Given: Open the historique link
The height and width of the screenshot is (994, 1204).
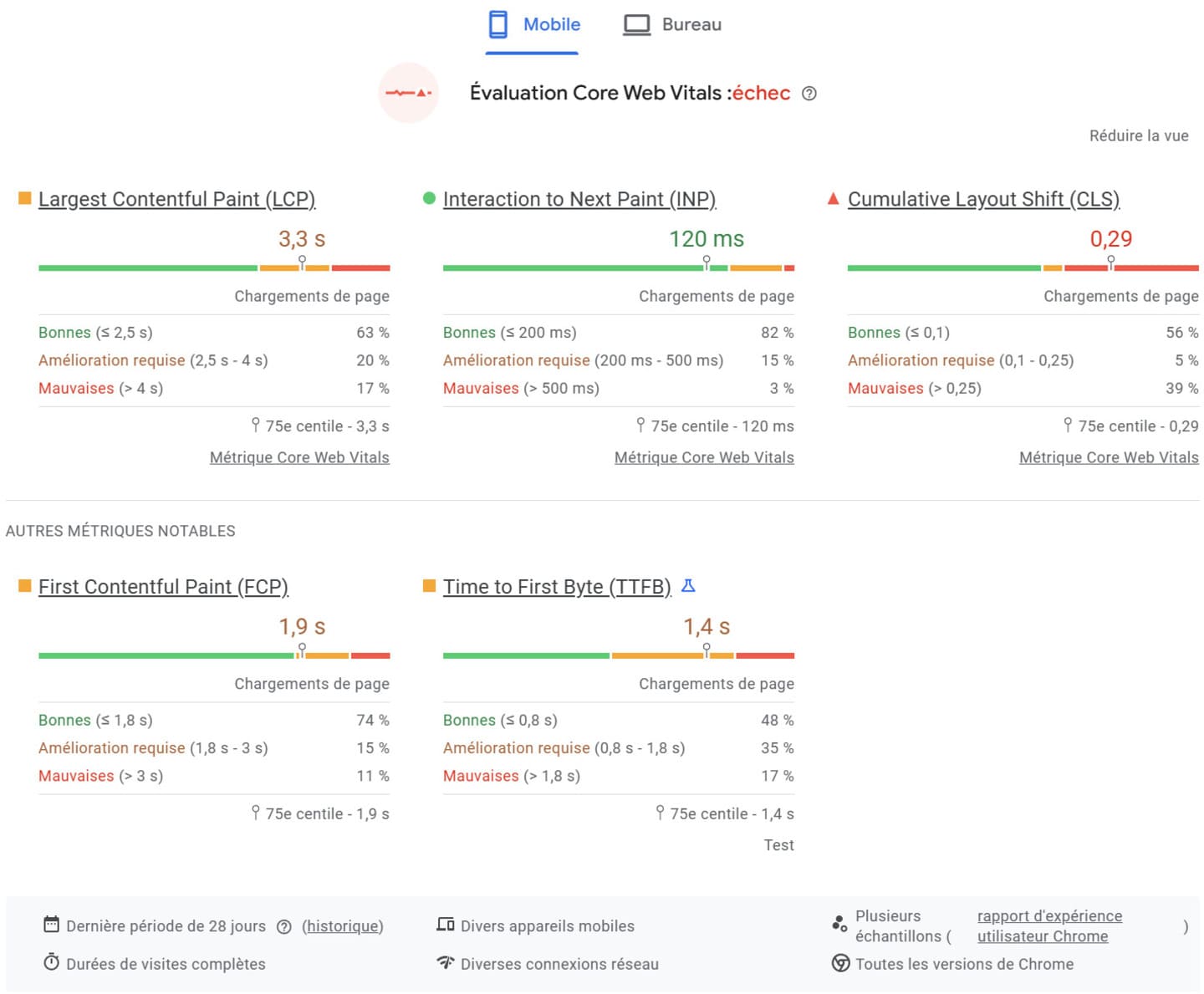Looking at the screenshot, I should [343, 926].
